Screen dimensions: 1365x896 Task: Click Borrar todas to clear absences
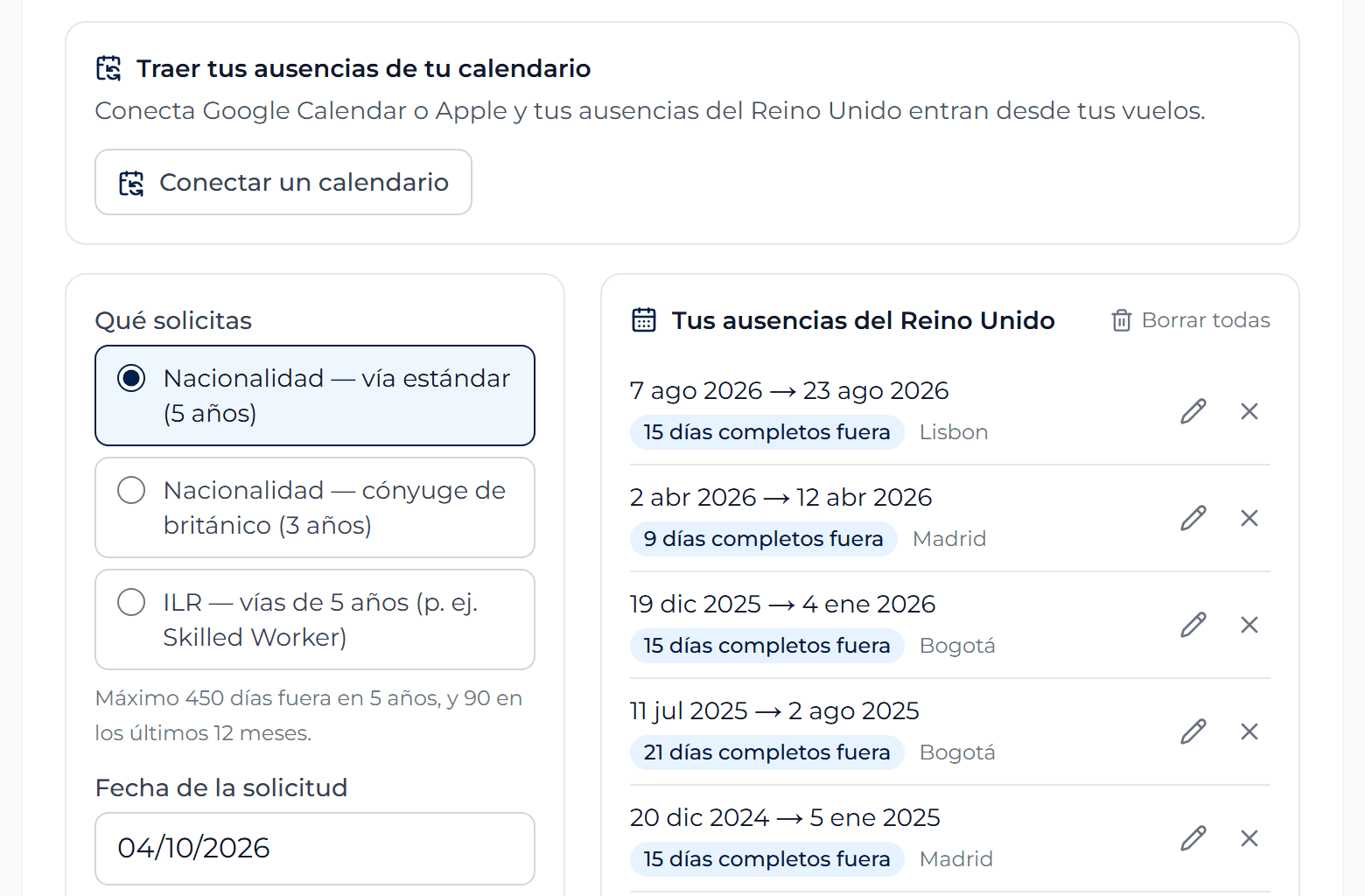(1191, 320)
